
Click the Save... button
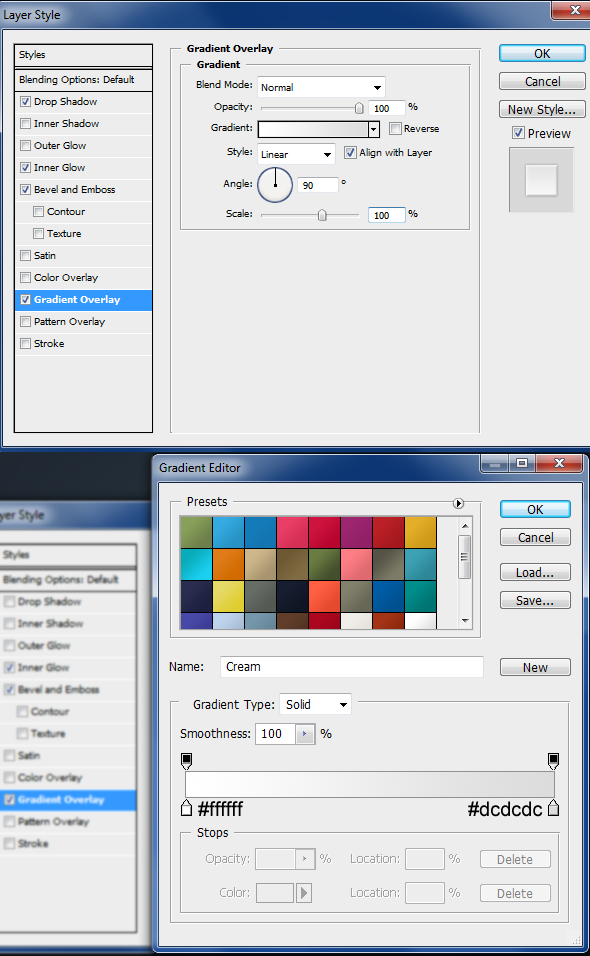[x=535, y=601]
